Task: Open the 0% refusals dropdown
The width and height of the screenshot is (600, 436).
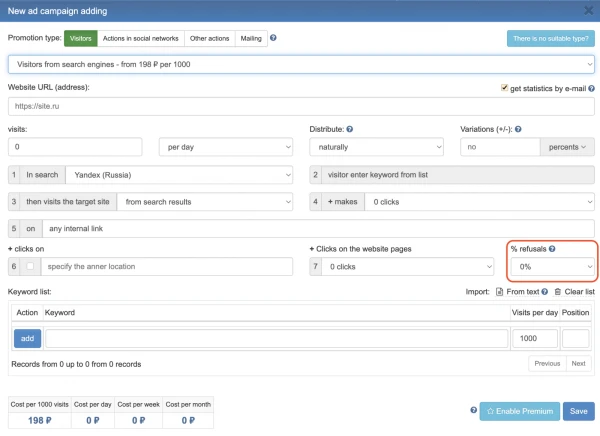Action: pyautogui.click(x=553, y=267)
